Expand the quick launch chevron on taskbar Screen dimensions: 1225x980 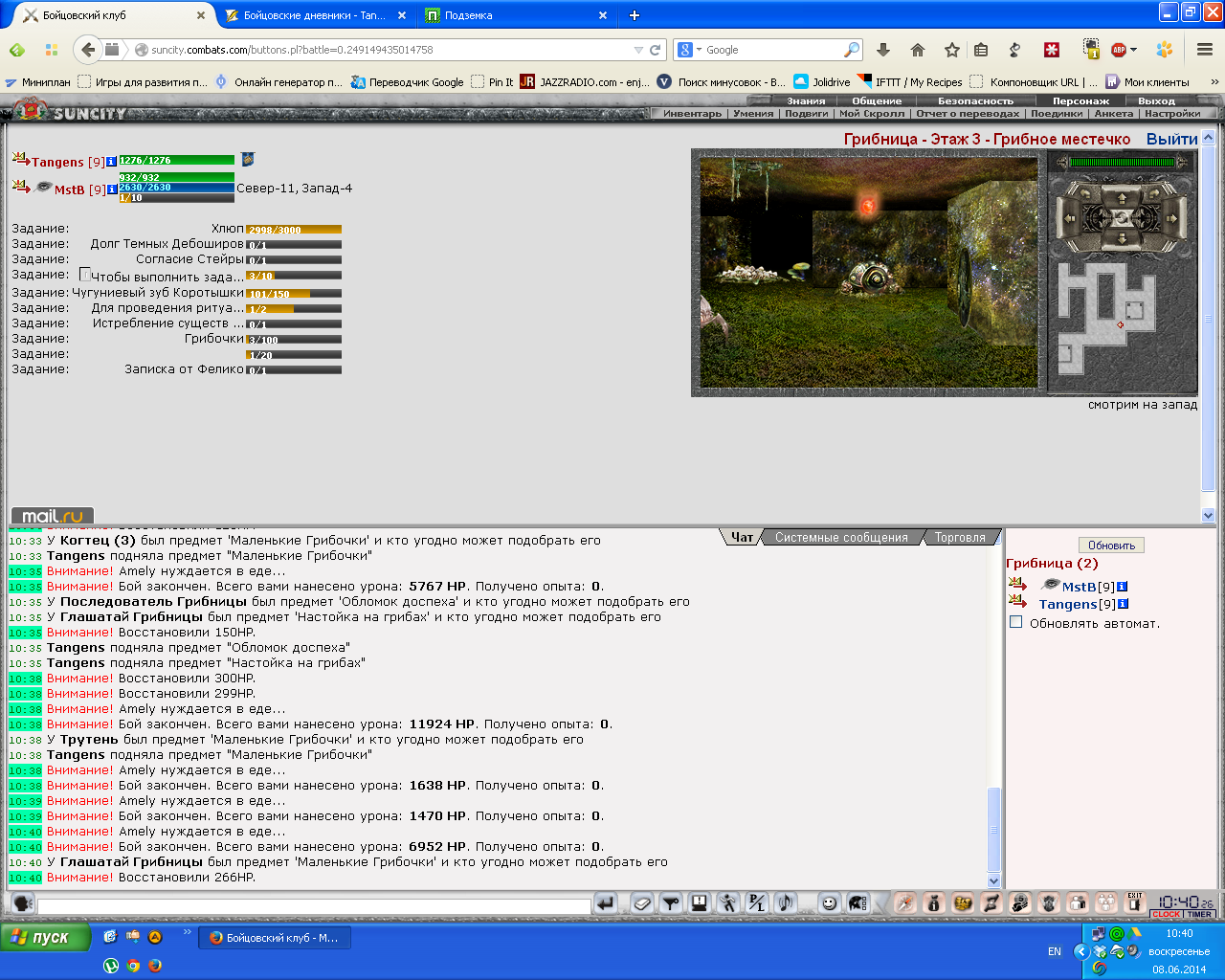tap(187, 931)
